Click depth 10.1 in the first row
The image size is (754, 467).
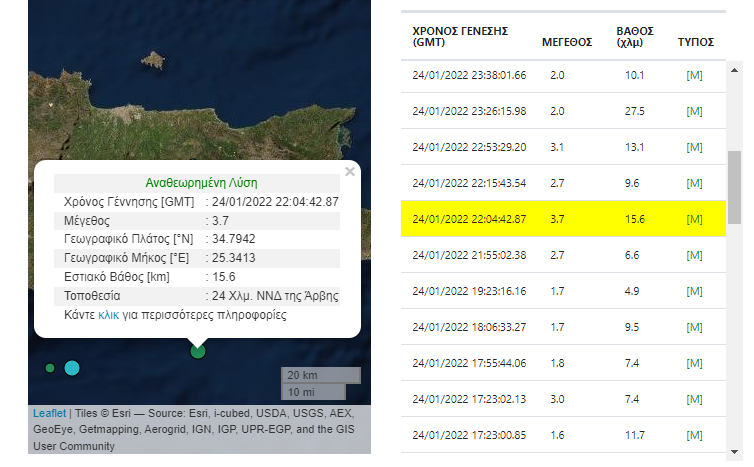click(634, 75)
